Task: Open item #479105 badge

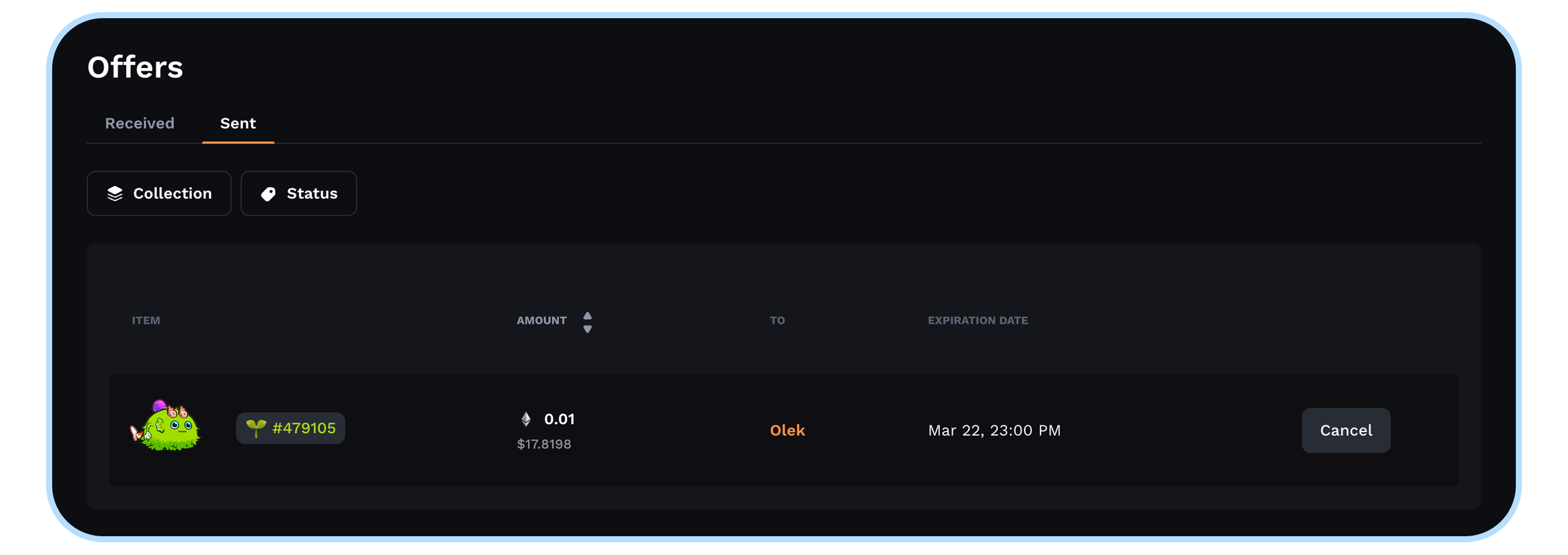Action: (x=290, y=428)
